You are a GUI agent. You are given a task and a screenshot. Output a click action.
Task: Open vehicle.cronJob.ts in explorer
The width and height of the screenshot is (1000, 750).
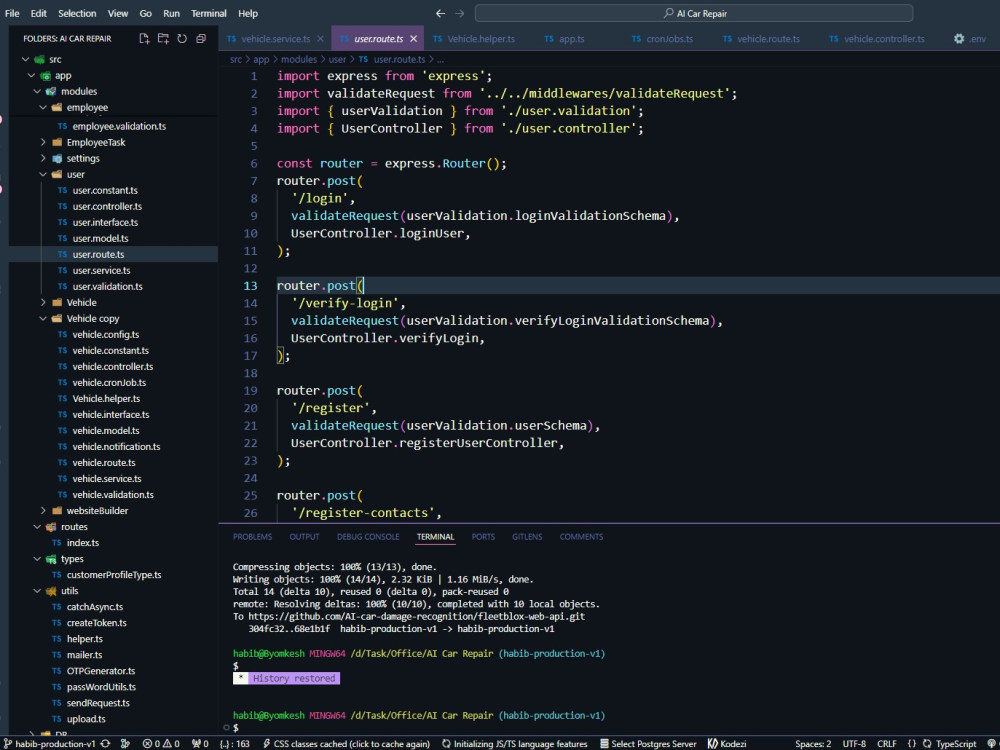coord(109,383)
